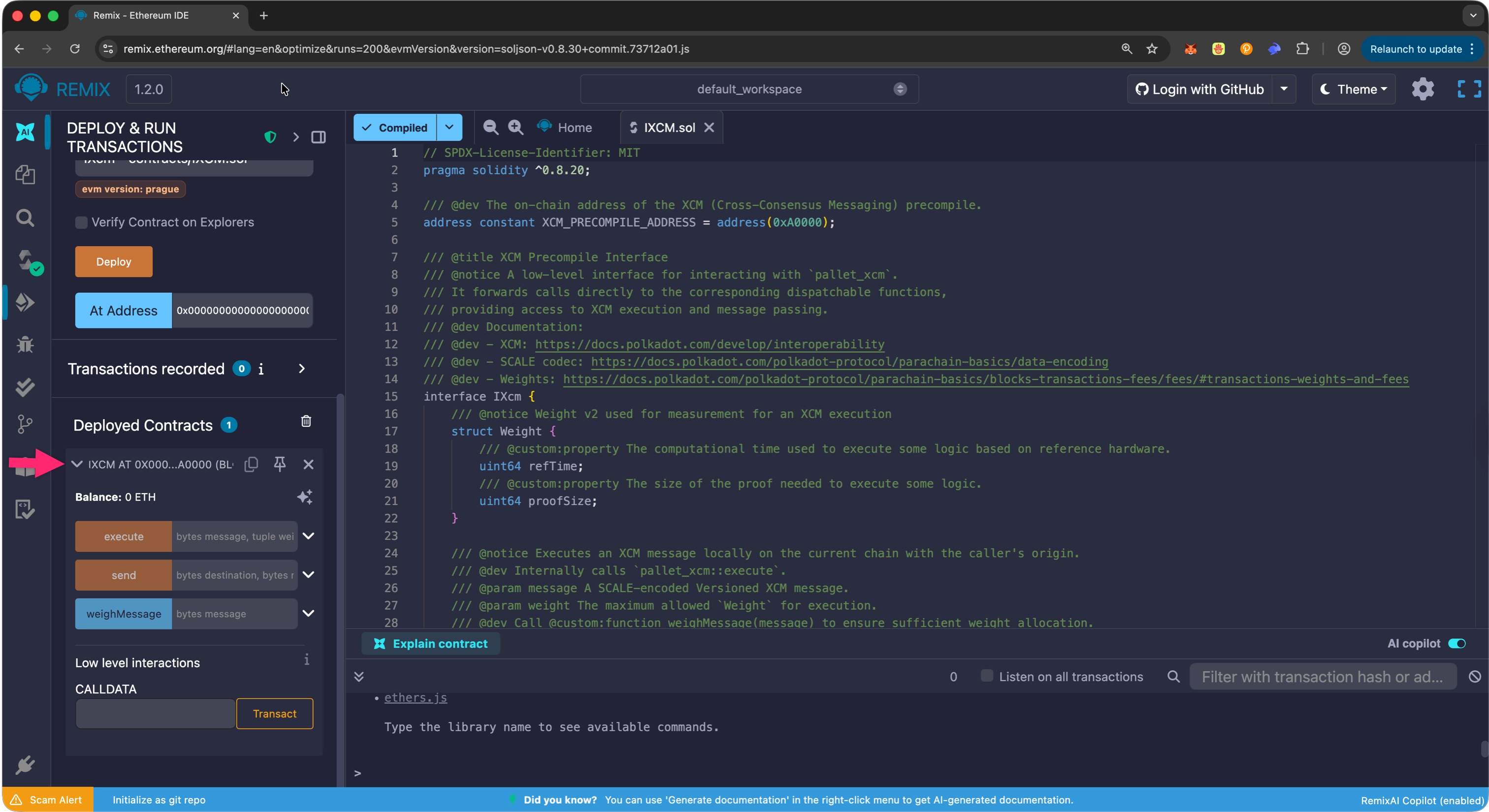Check Listen on all transactions
The image size is (1489, 812).
(987, 676)
